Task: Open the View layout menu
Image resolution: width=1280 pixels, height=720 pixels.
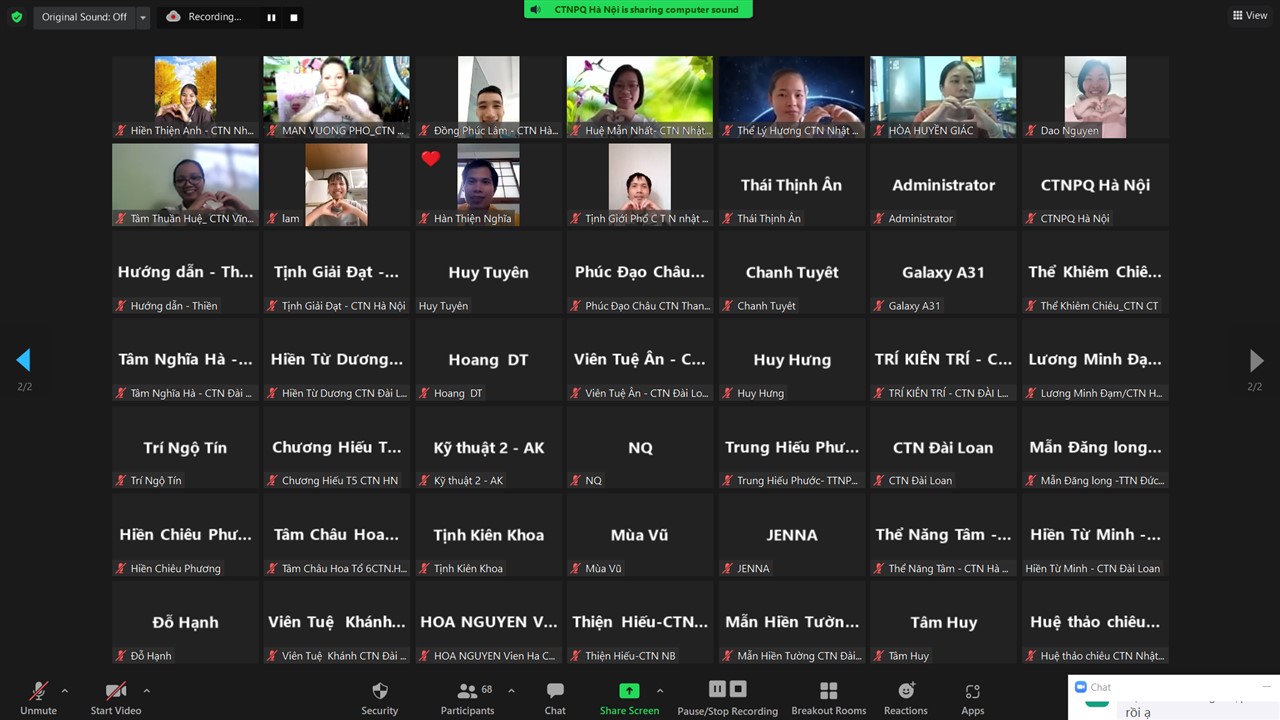Action: pos(1250,15)
